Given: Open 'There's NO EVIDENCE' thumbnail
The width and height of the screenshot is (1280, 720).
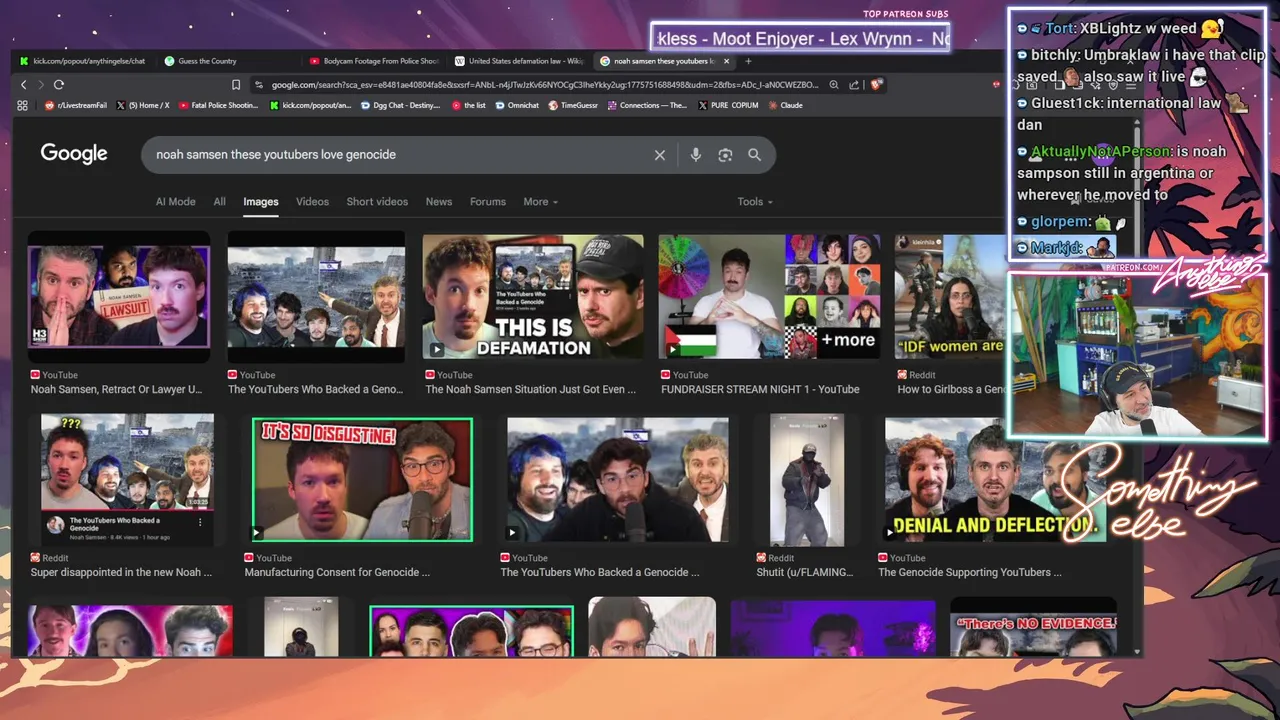Looking at the screenshot, I should point(1033,627).
